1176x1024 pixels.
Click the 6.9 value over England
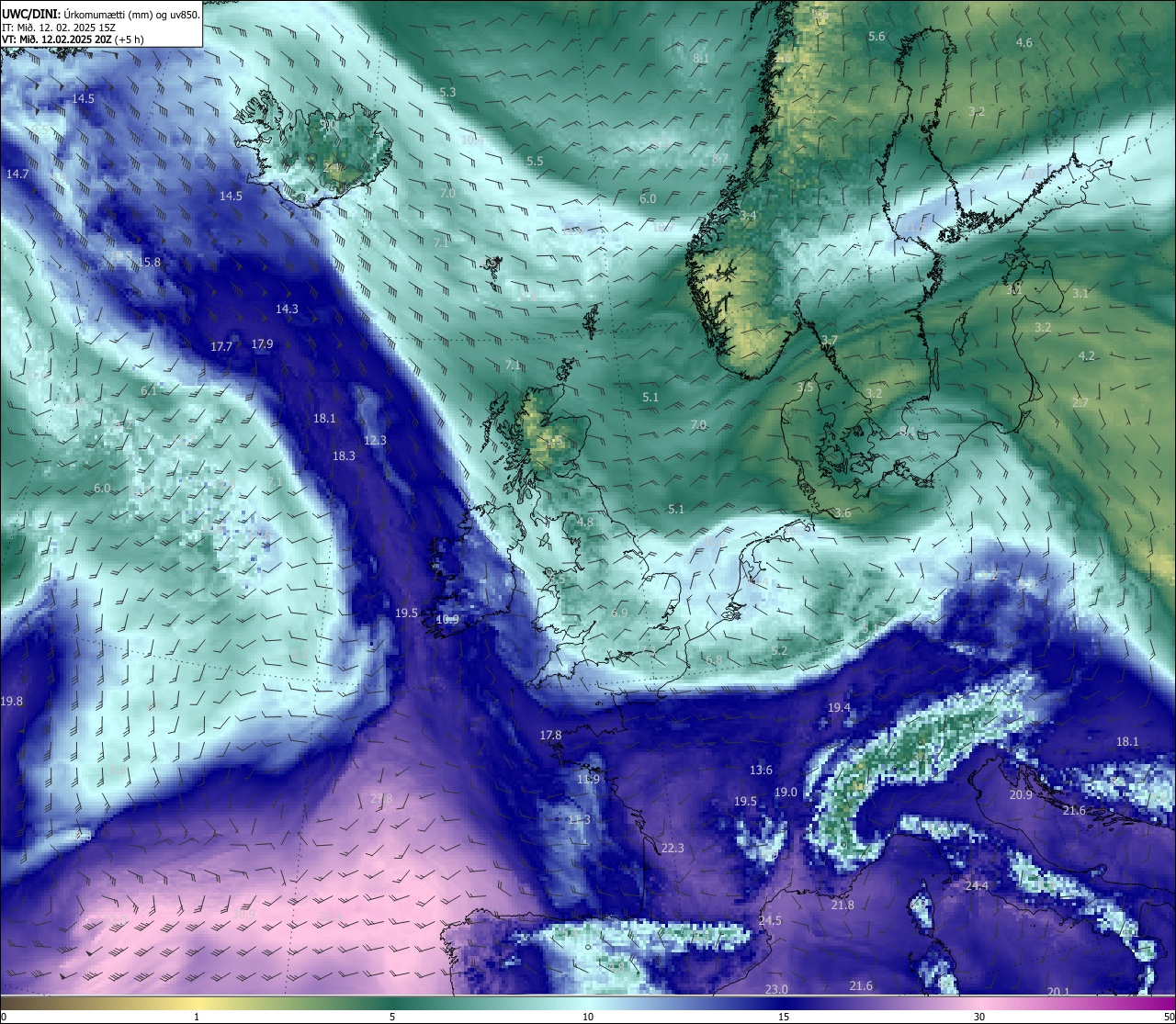click(619, 613)
